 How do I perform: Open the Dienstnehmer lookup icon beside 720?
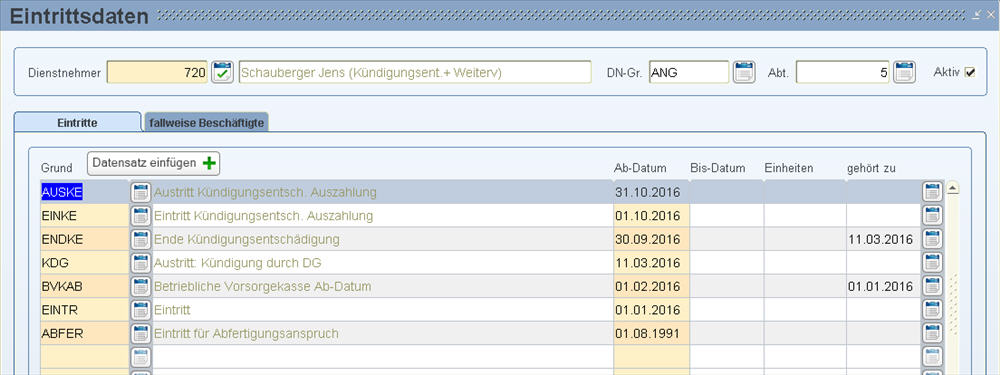(x=223, y=72)
